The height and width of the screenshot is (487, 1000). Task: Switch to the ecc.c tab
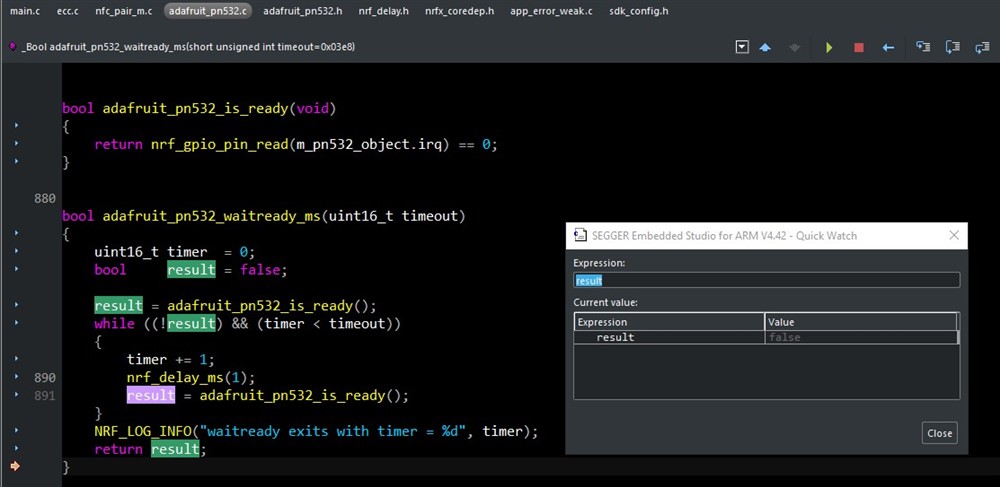click(68, 11)
